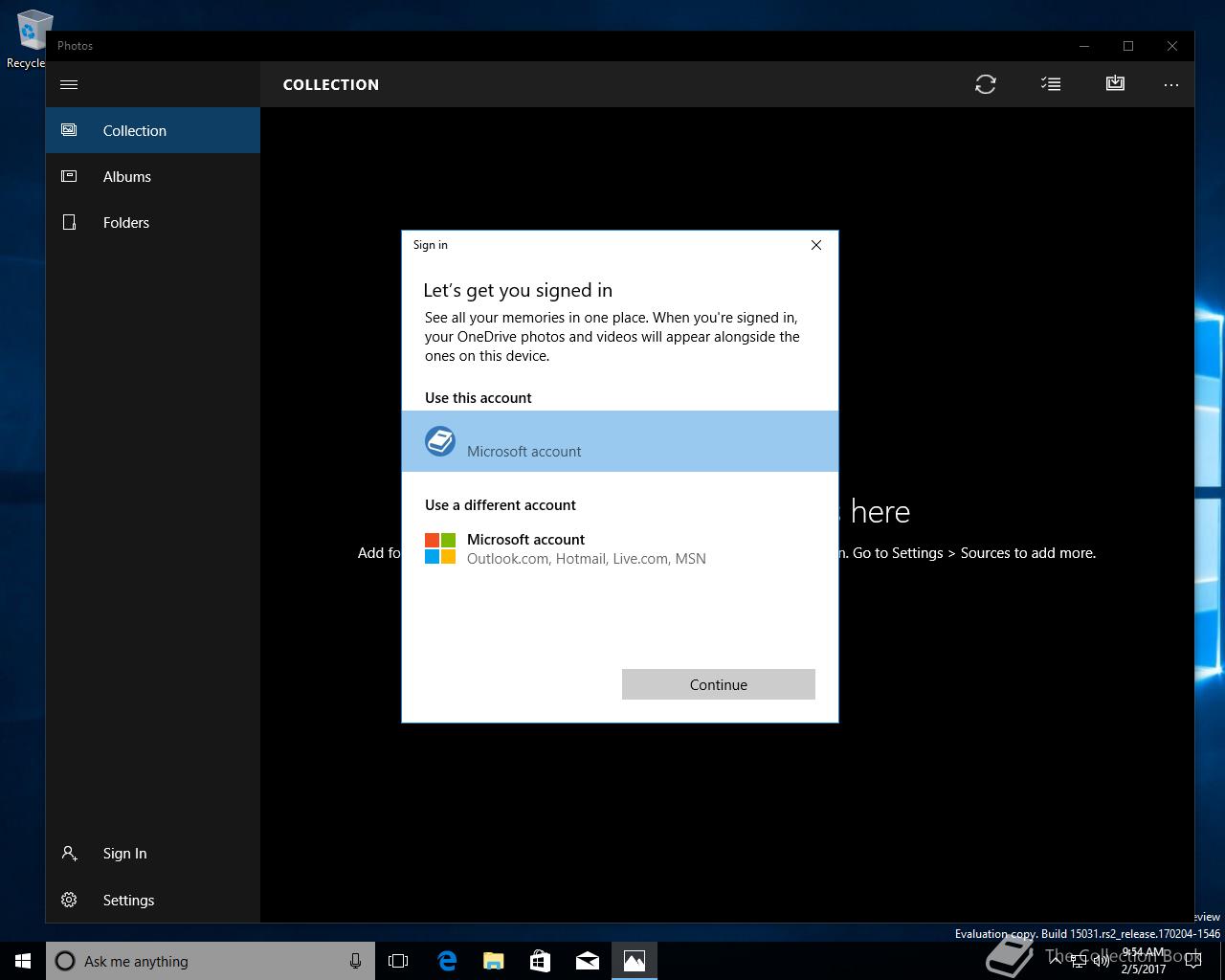Click Sign In in the sidebar
Viewport: 1225px width, 980px height.
coord(153,853)
